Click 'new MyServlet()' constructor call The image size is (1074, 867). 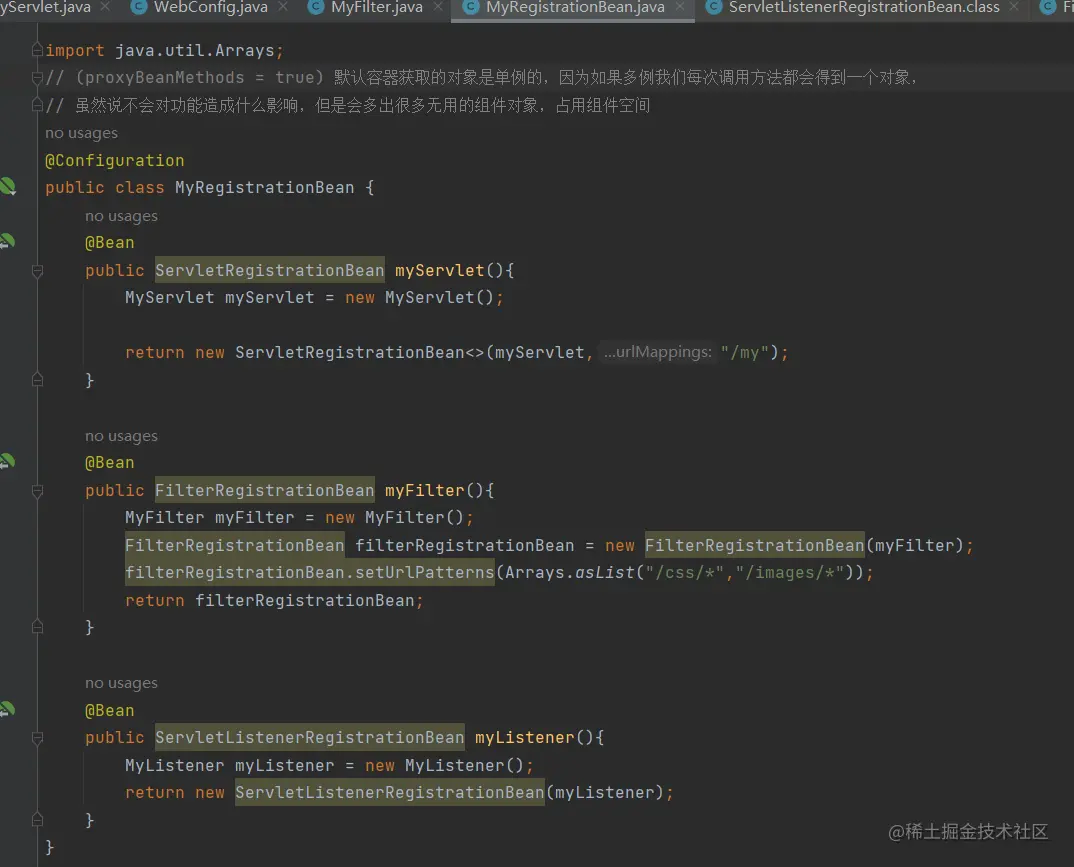(419, 298)
